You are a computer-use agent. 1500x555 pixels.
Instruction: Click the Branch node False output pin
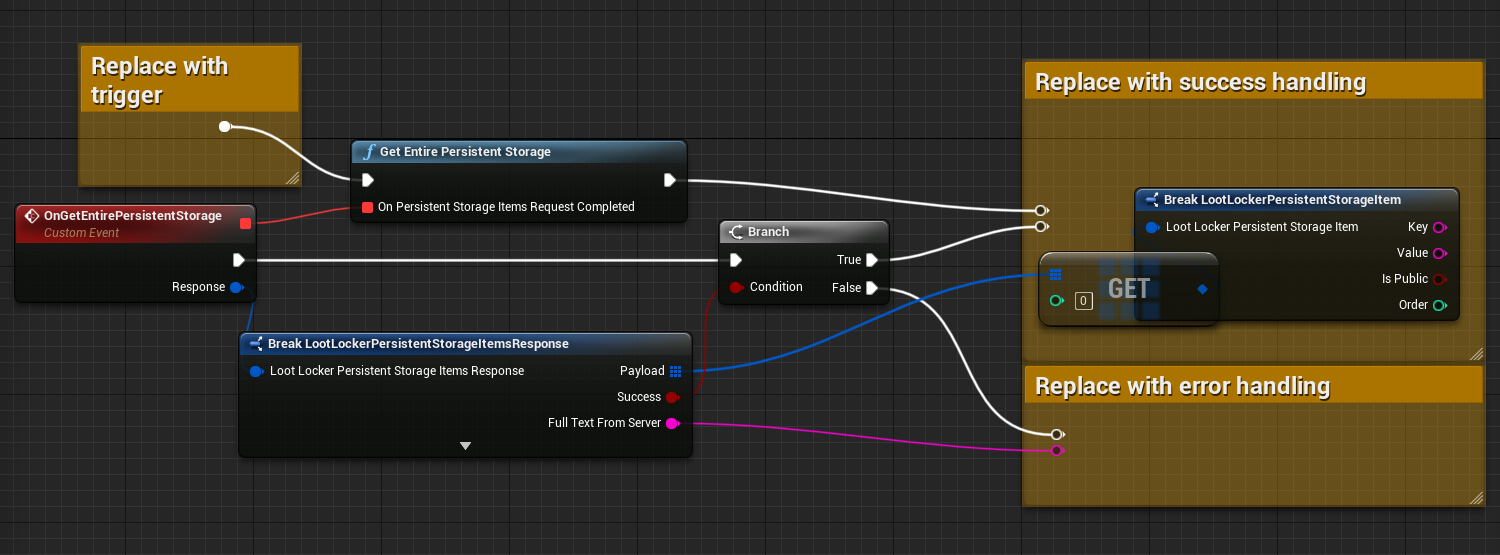coord(872,288)
